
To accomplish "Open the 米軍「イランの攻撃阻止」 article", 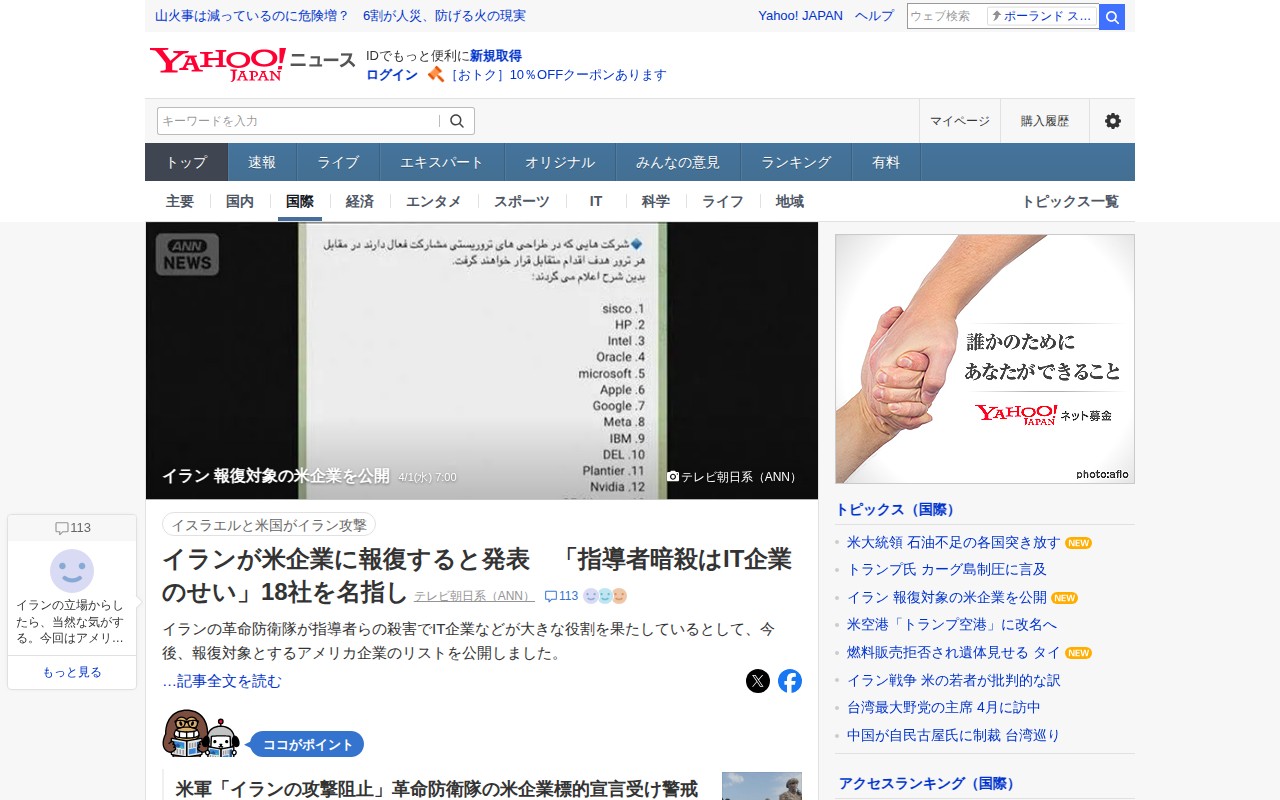I will pyautogui.click(x=436, y=788).
